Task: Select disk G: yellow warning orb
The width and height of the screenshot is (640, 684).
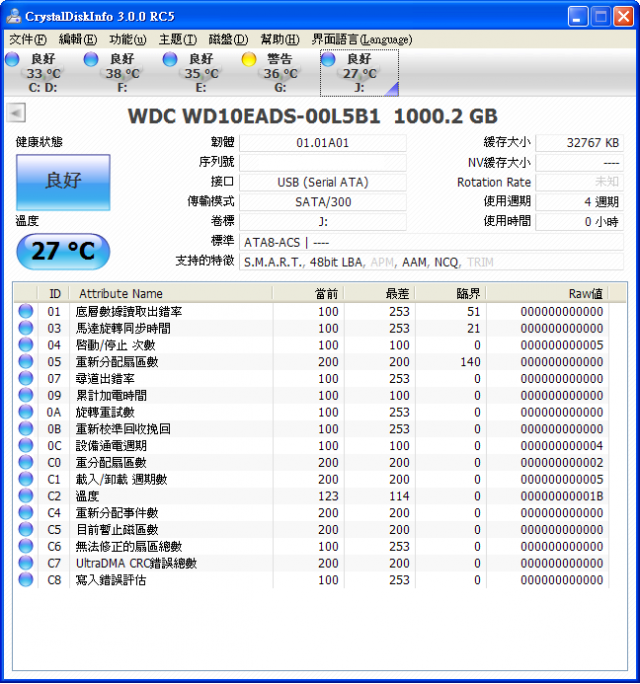Action: pos(249,59)
